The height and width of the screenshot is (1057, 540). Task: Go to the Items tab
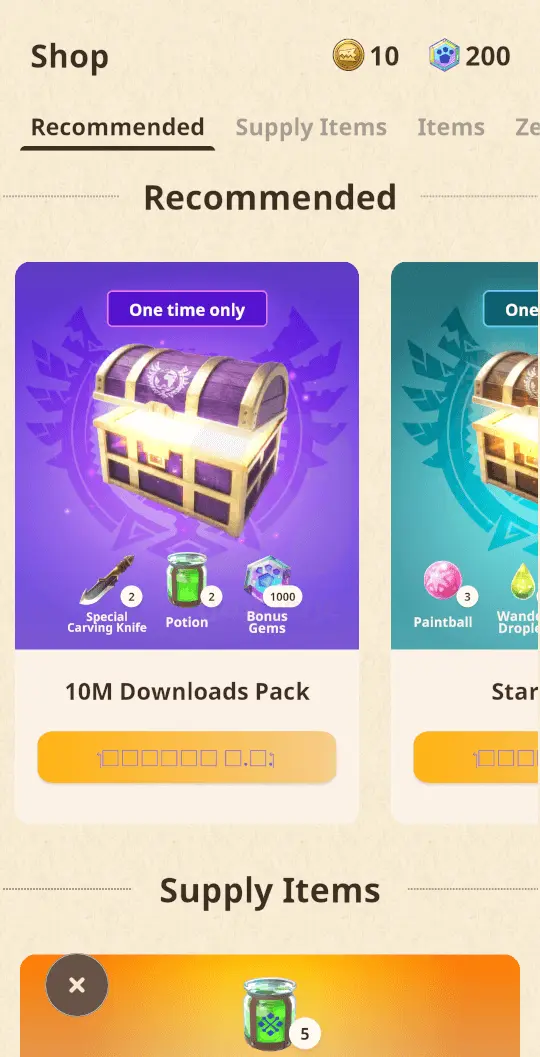point(450,127)
